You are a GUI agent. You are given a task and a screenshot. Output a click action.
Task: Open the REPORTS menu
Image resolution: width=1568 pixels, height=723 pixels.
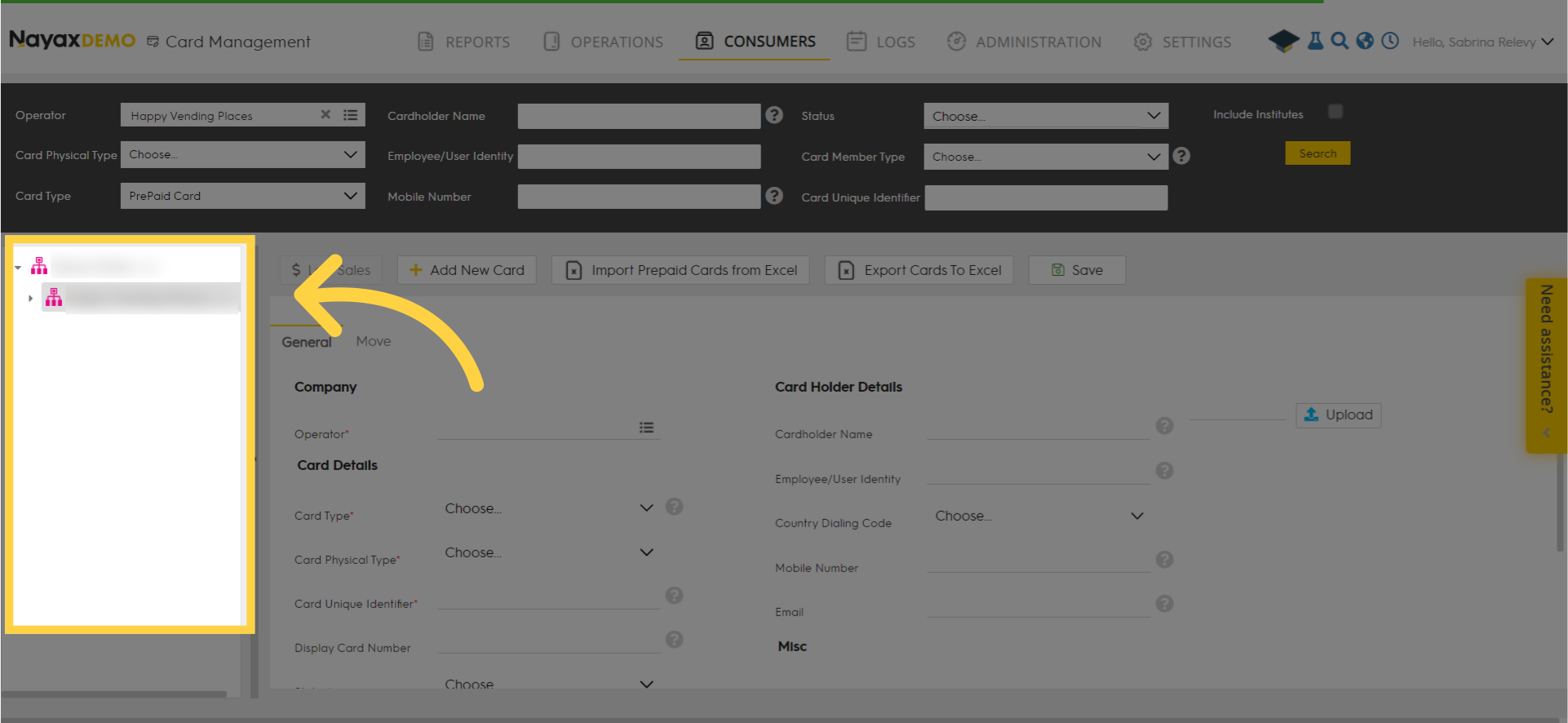point(463,42)
